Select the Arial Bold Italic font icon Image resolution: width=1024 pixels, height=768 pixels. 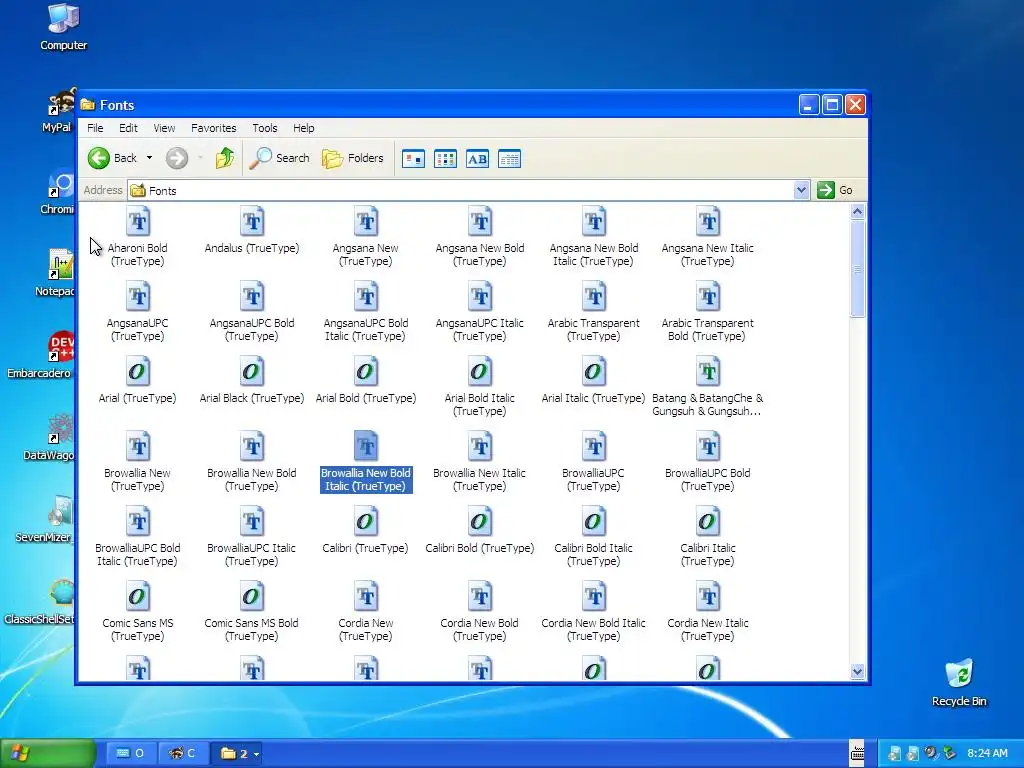tap(480, 372)
